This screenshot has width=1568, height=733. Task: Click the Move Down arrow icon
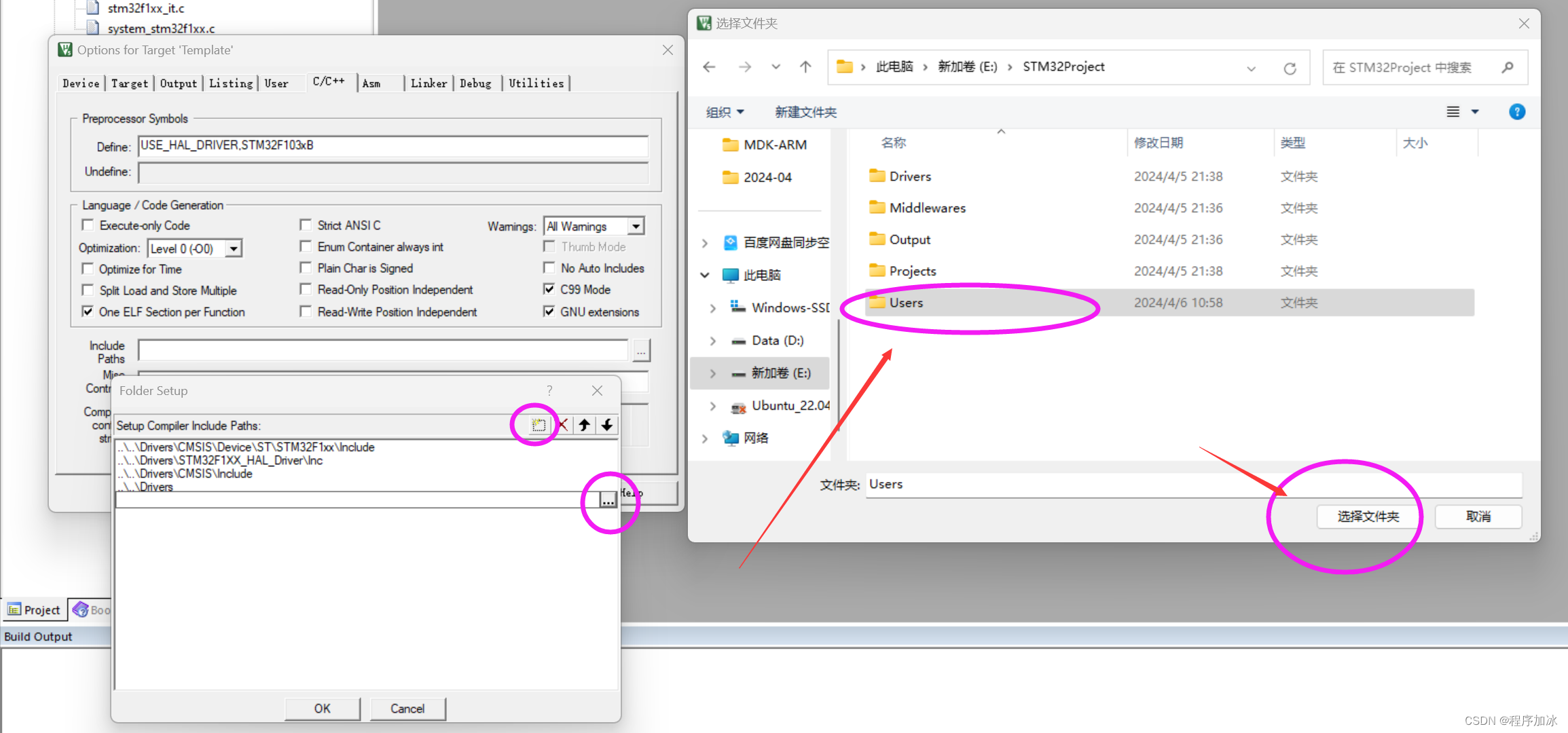click(x=607, y=426)
